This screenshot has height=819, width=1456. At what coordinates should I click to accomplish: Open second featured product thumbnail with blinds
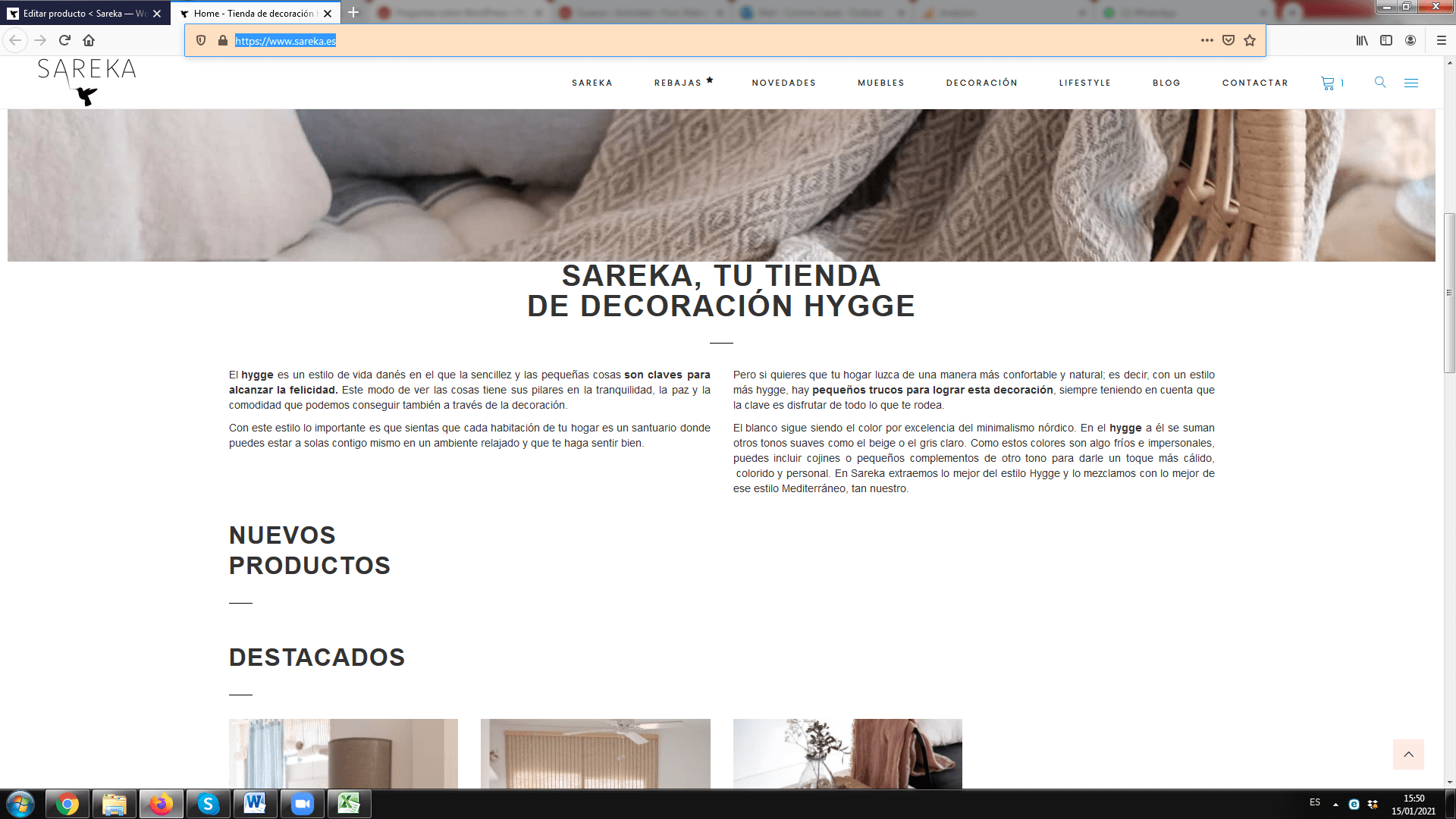click(595, 754)
